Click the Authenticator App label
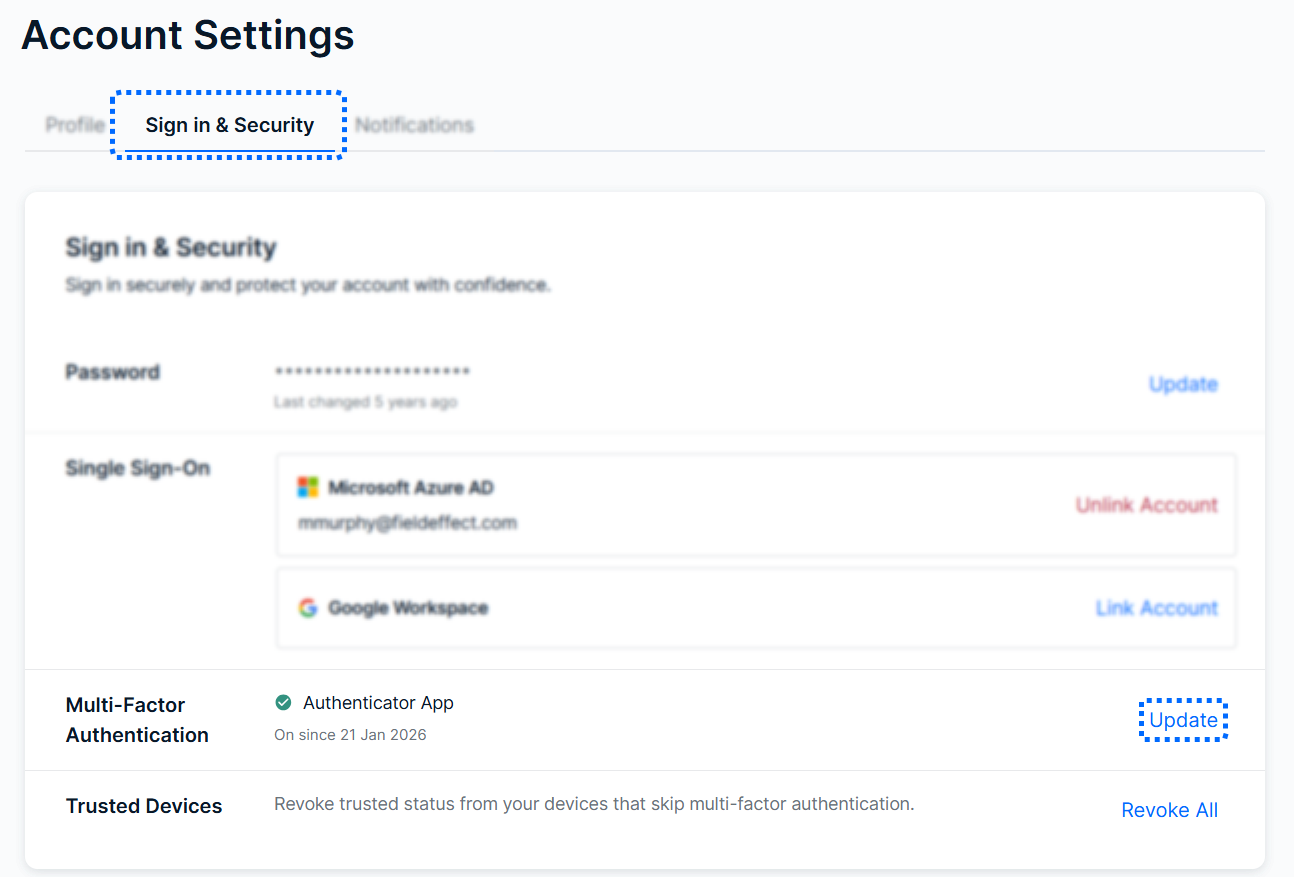Viewport: 1294px width, 877px height. [378, 703]
